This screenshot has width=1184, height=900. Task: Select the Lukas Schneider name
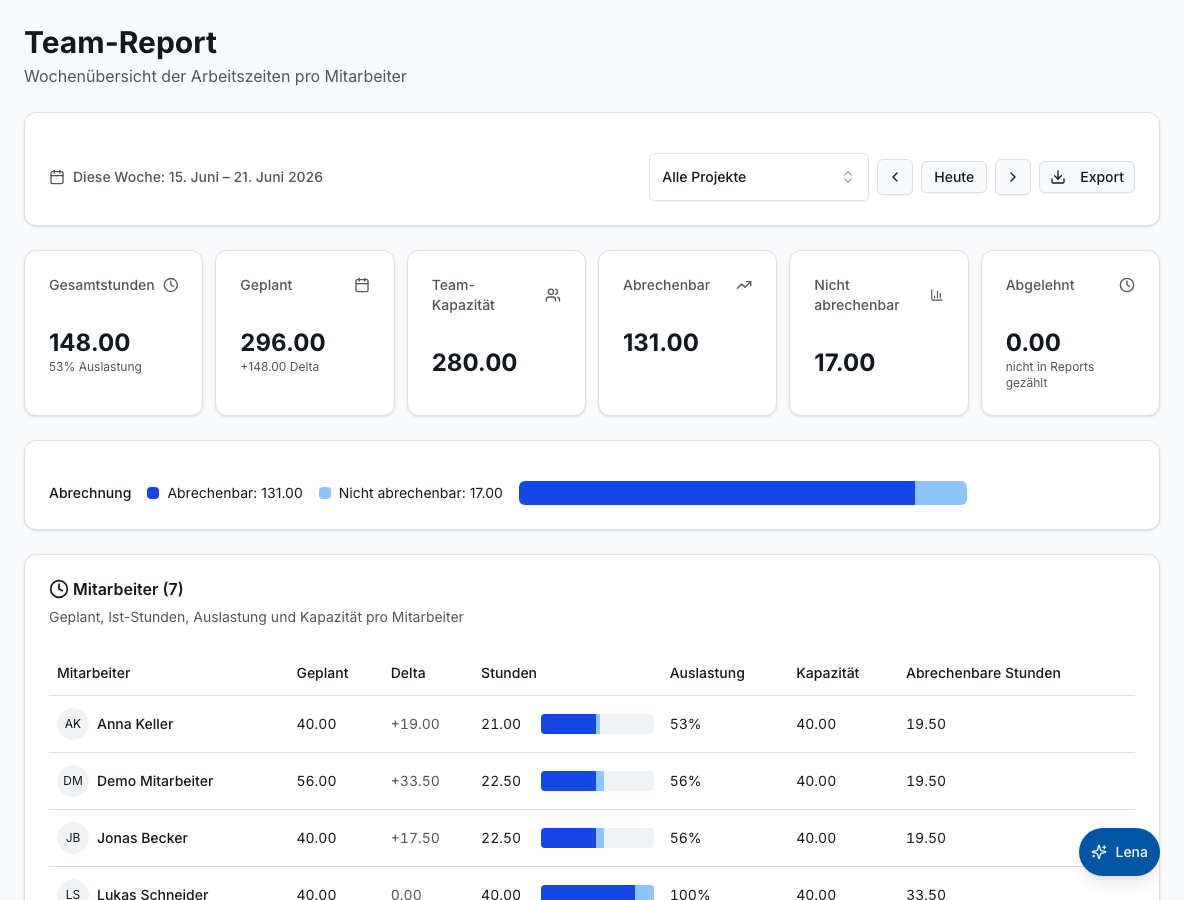pos(153,894)
